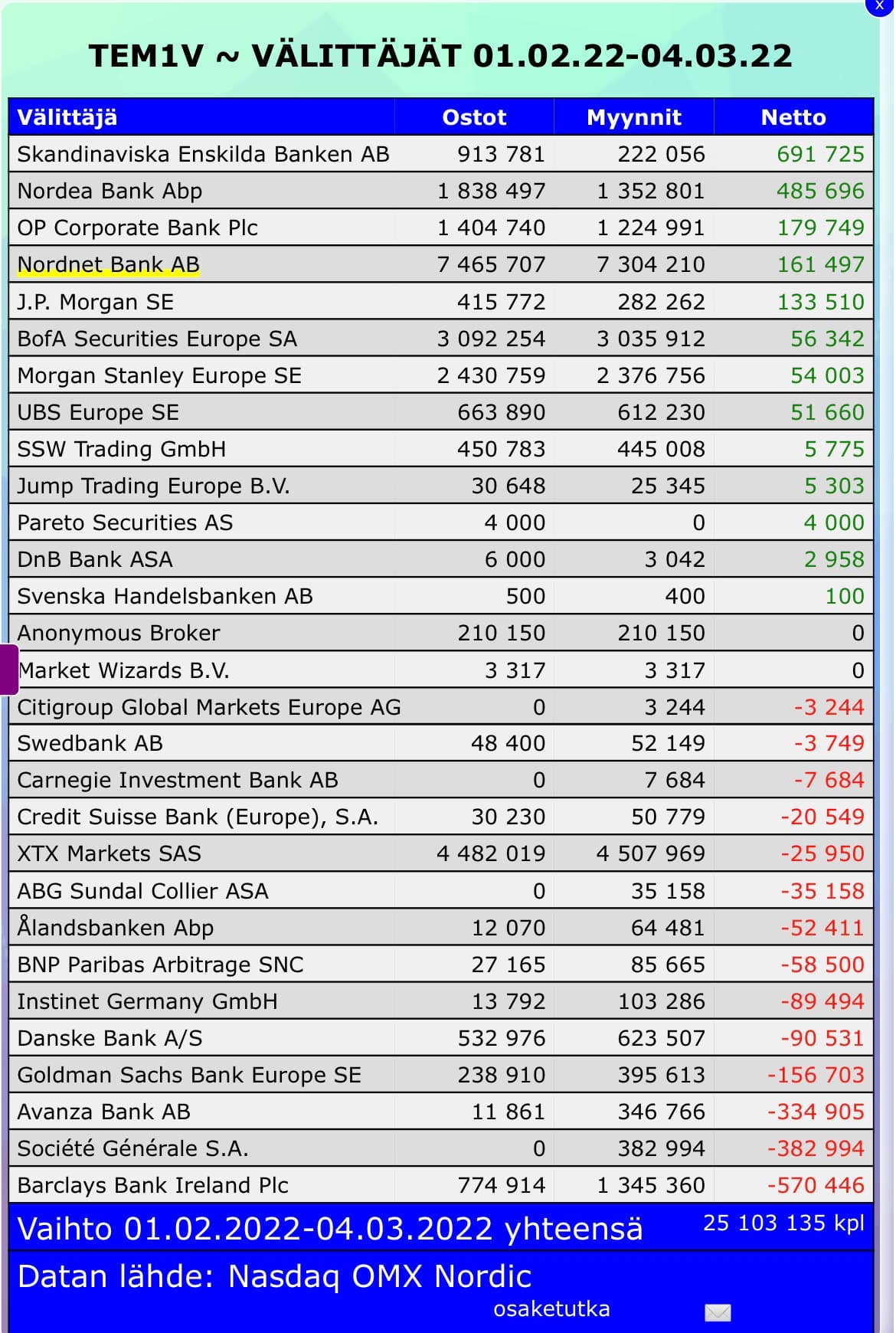Image resolution: width=896 pixels, height=1333 pixels.
Task: Click Anonymous Broker row
Action: pyautogui.click(x=441, y=633)
